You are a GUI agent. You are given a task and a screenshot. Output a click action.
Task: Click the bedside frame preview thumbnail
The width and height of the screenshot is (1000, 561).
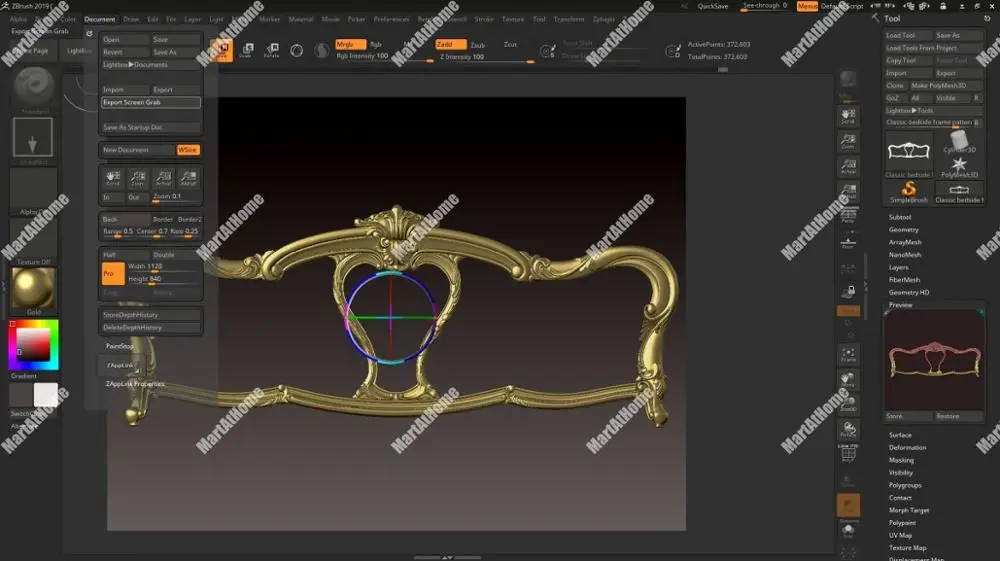(x=934, y=359)
